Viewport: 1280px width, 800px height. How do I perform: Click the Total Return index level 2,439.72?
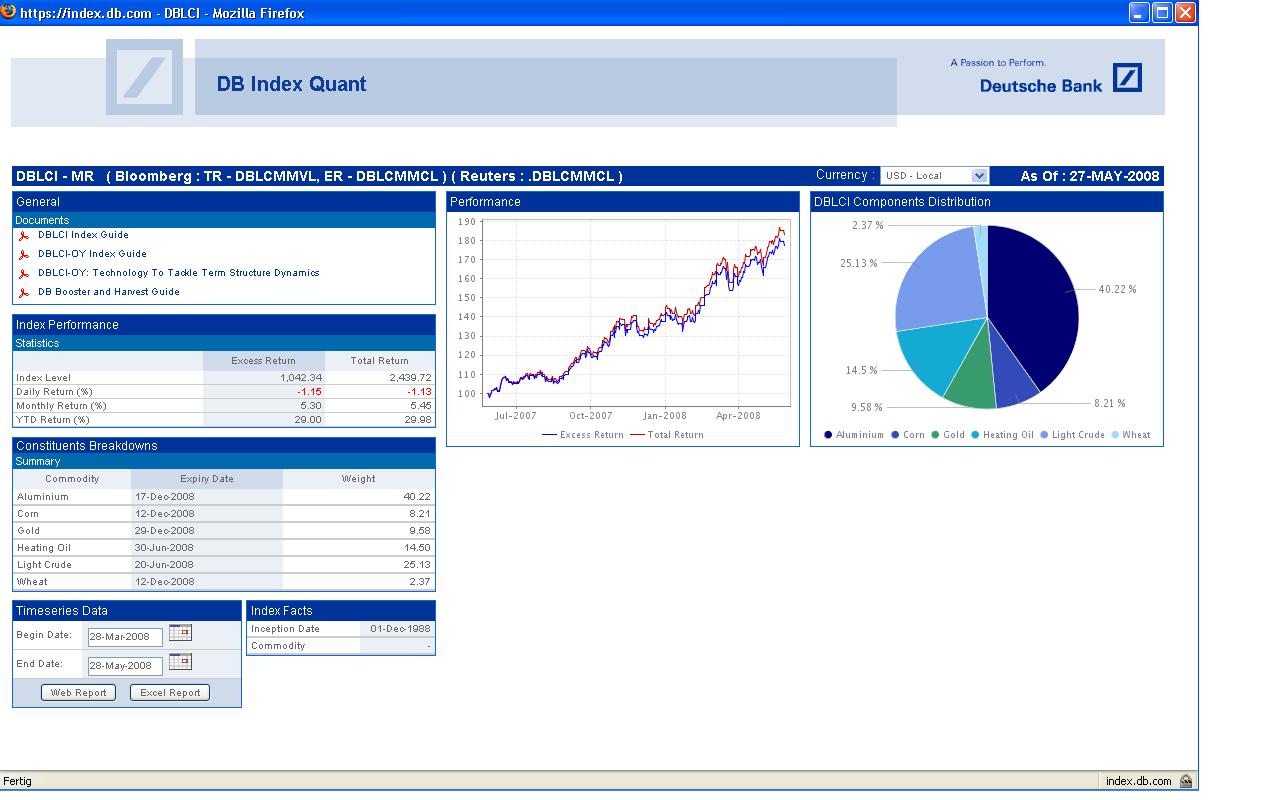coord(410,378)
